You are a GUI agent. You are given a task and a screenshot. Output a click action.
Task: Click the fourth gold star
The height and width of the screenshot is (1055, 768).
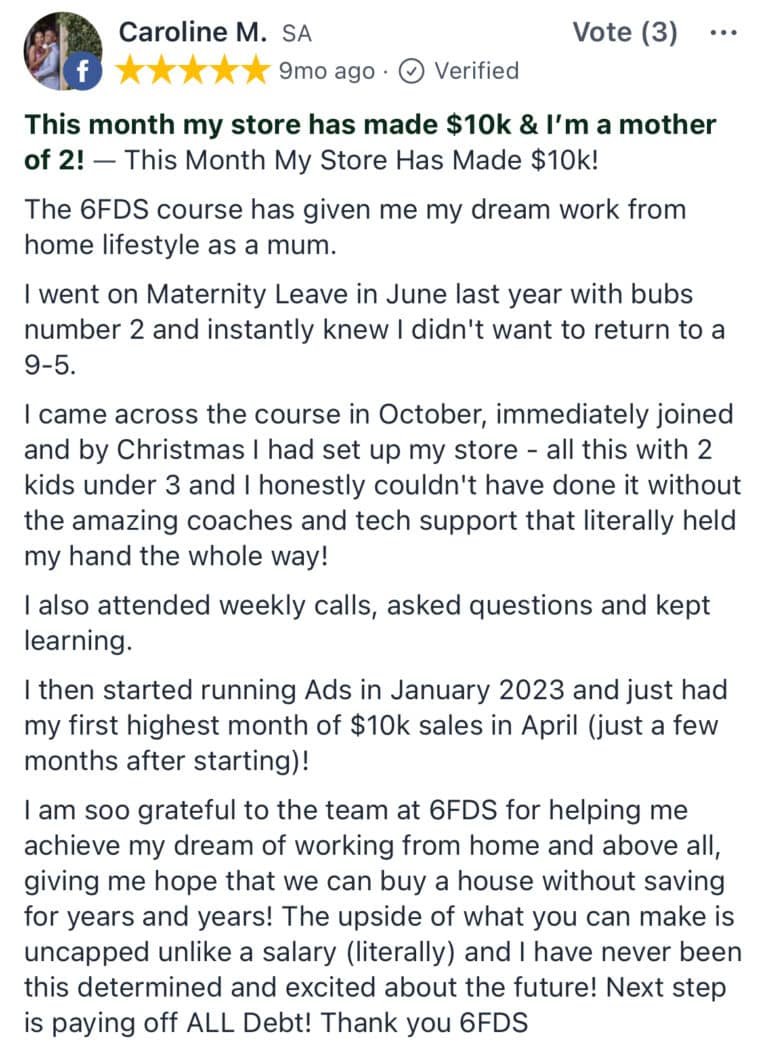point(224,70)
